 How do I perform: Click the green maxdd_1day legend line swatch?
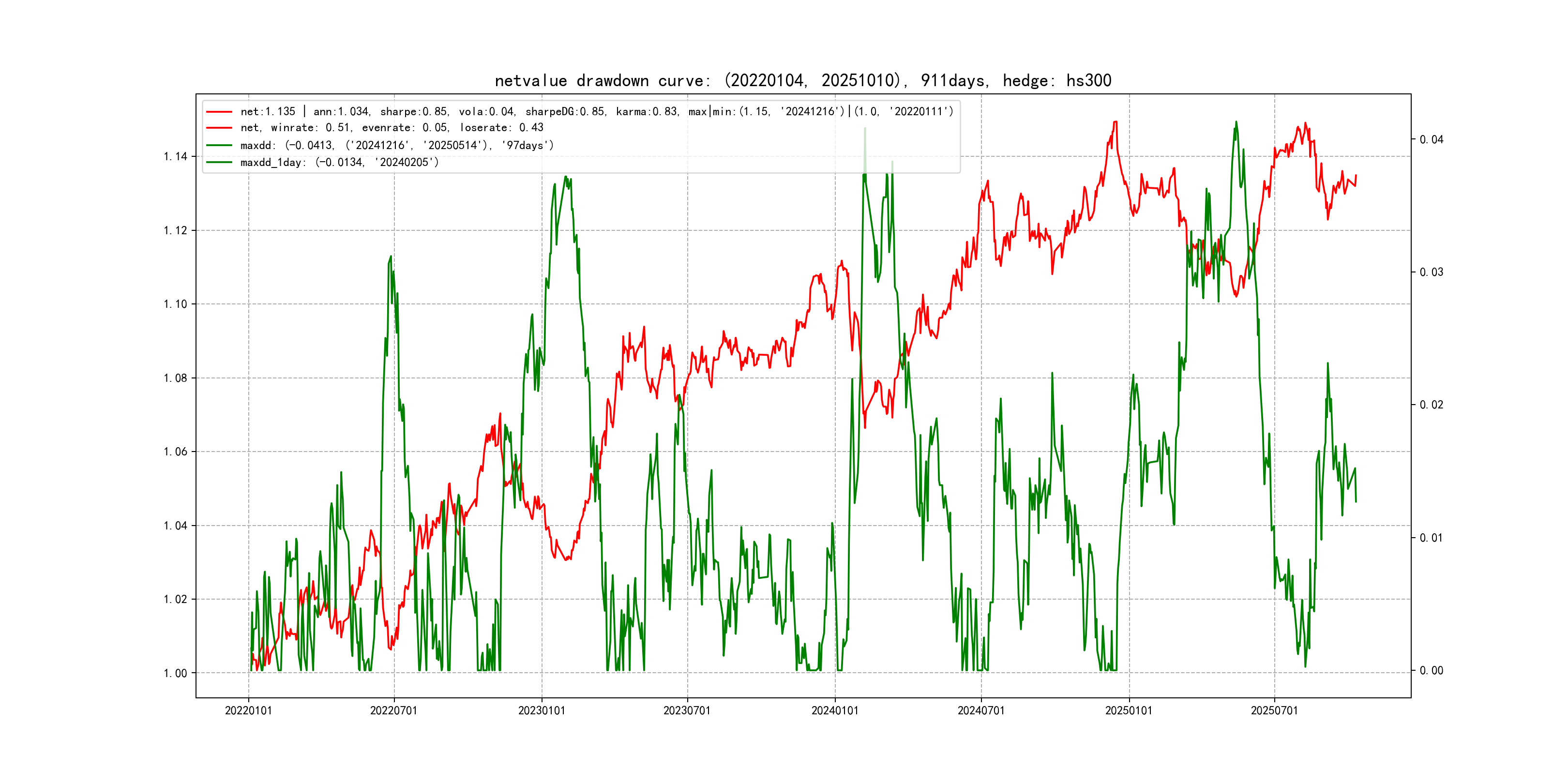point(219,163)
